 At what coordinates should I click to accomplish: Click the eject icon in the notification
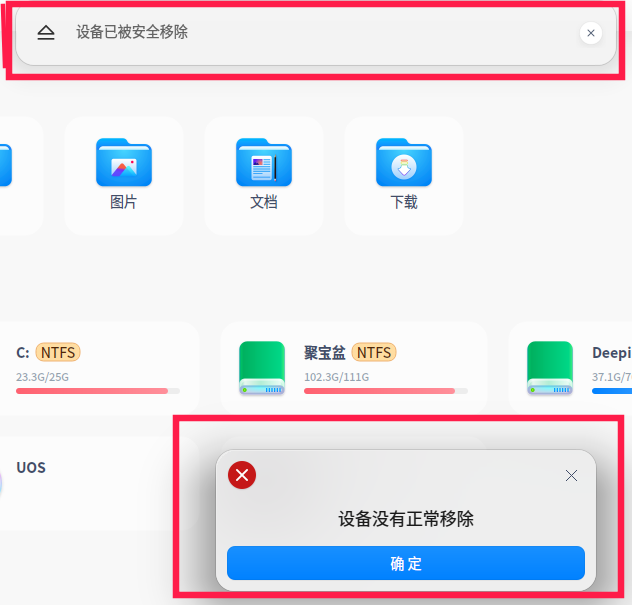[46, 33]
